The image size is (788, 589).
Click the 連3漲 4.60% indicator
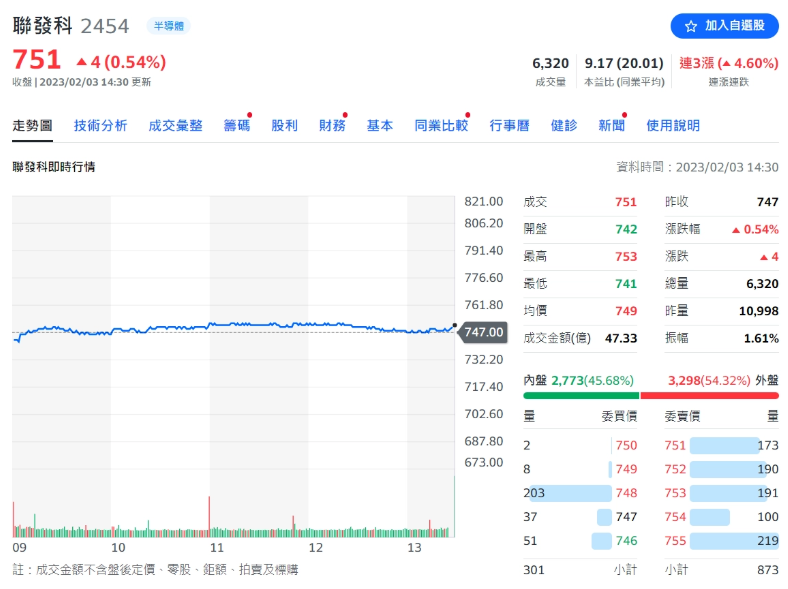729,63
